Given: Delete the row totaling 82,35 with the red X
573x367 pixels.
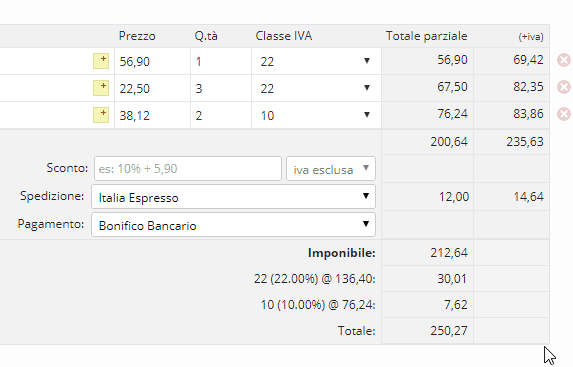Looking at the screenshot, I should pos(564,87).
